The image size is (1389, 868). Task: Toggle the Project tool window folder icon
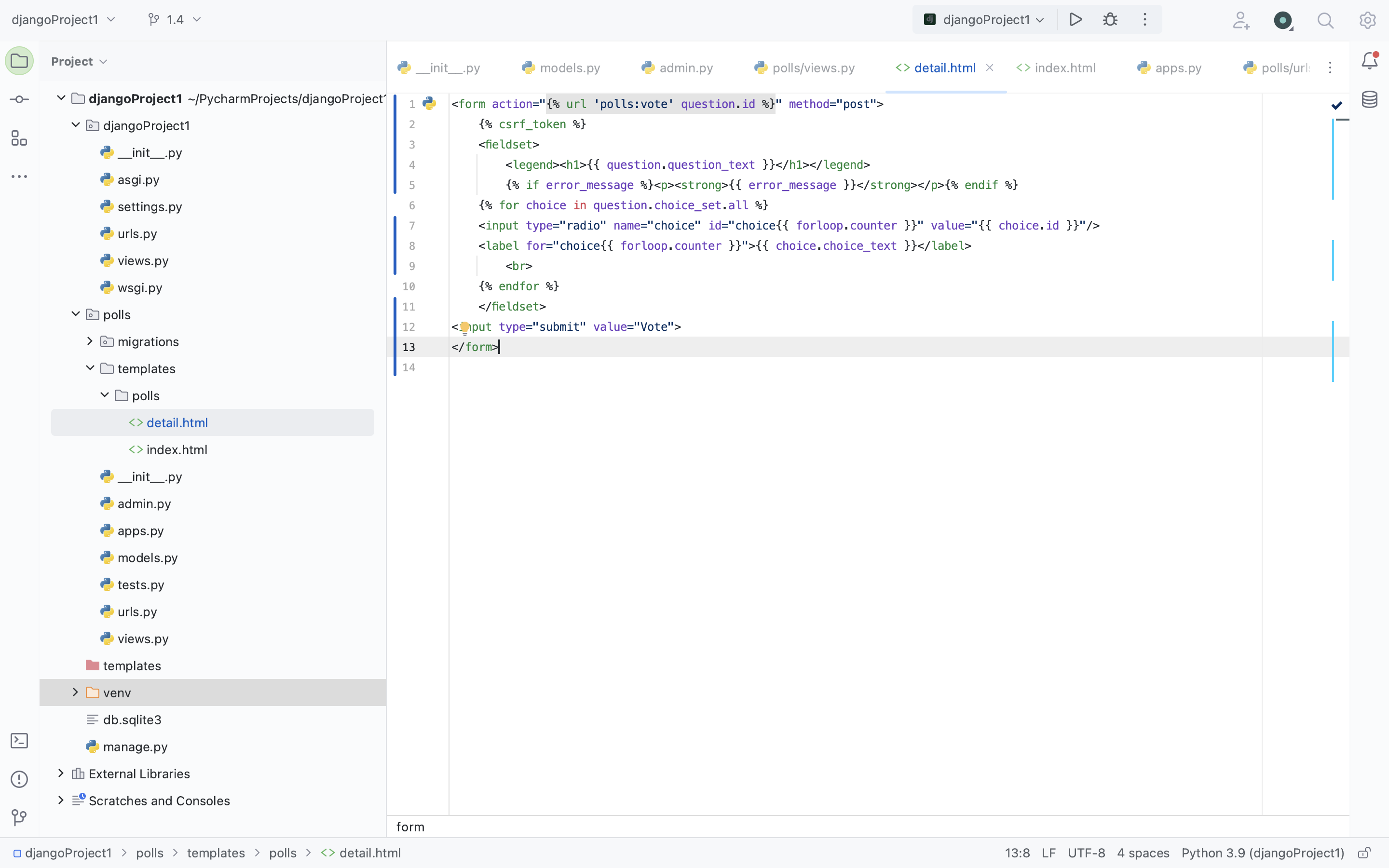point(19,61)
